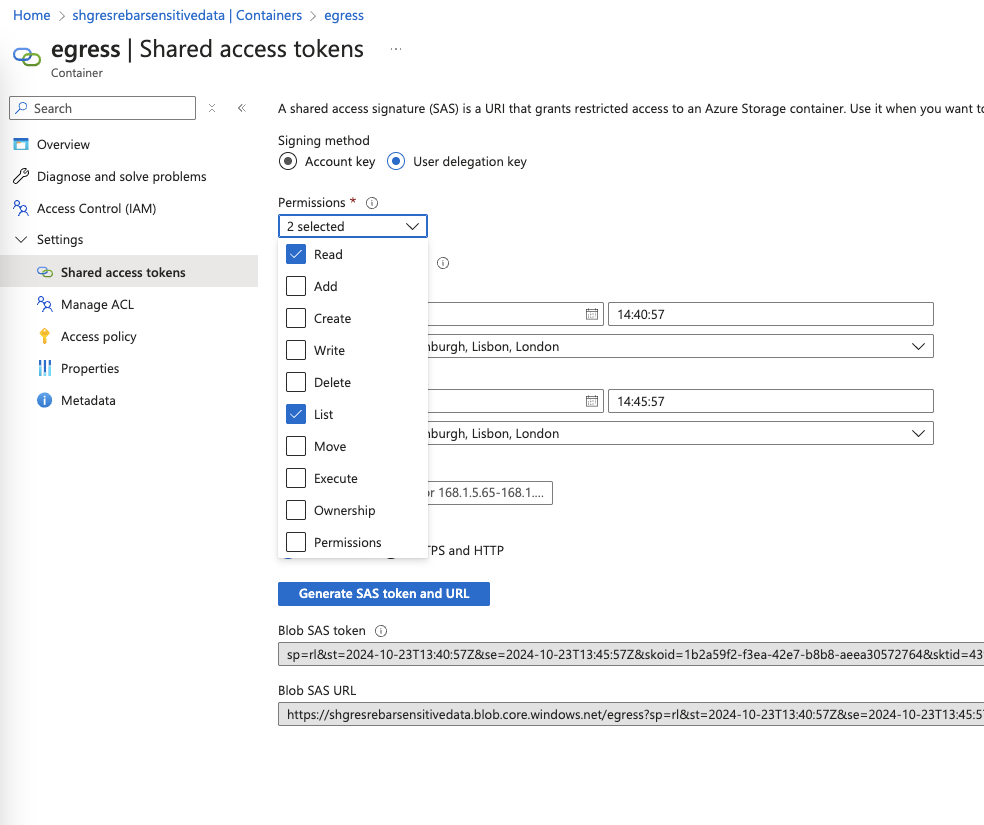Check the Add permission

296,286
